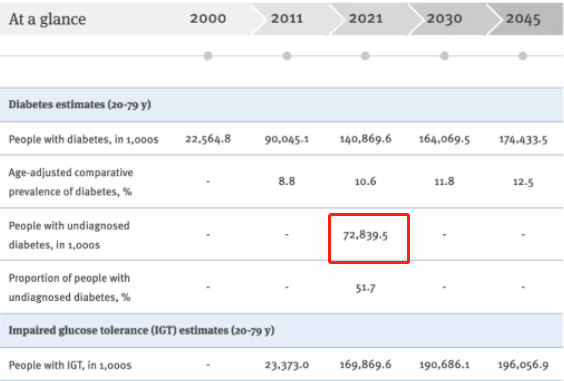Viewport: 564px width, 381px height.
Task: Select People with undiagnosed diabetes label
Action: [69, 235]
